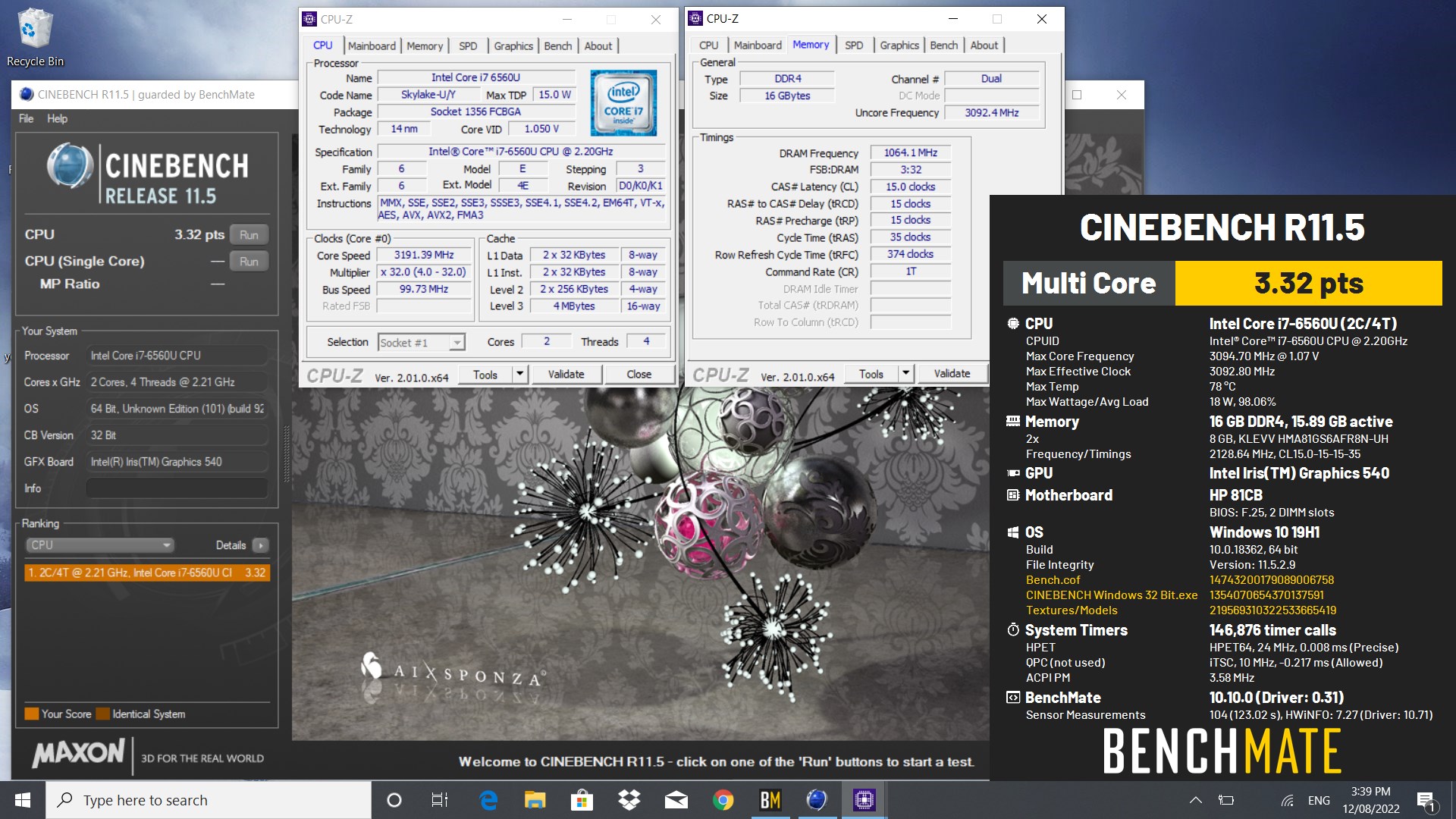Show hidden system tray icons
The width and height of the screenshot is (1456, 819).
(1196, 800)
